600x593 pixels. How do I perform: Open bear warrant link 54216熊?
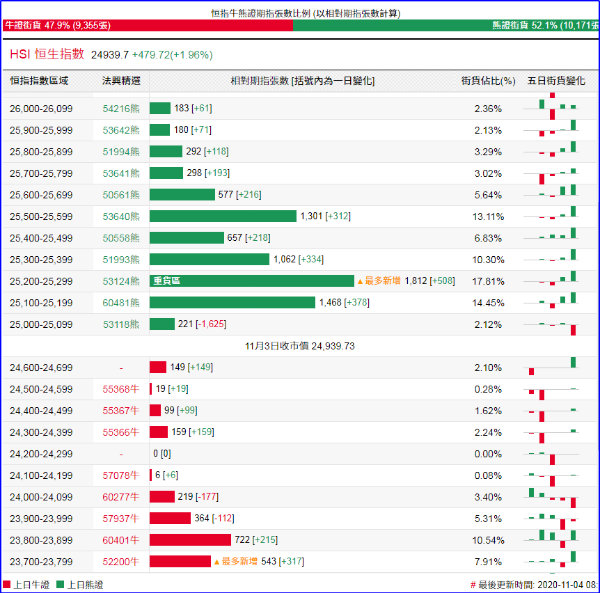coord(121,109)
